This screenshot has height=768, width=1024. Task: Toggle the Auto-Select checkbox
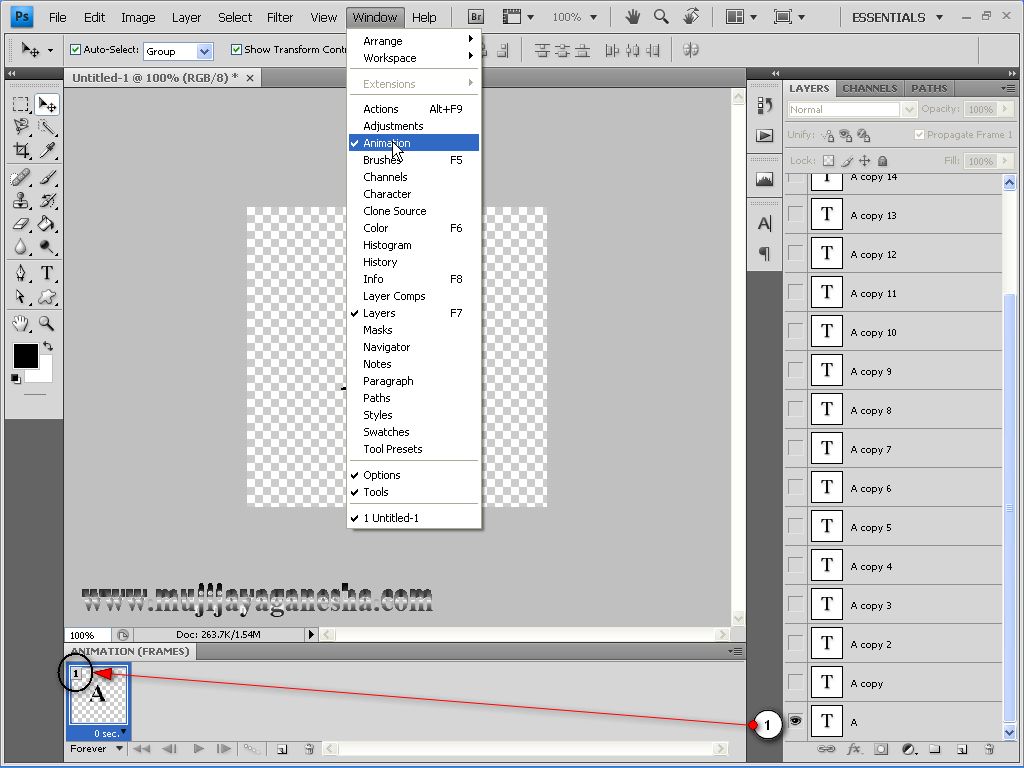click(x=75, y=50)
